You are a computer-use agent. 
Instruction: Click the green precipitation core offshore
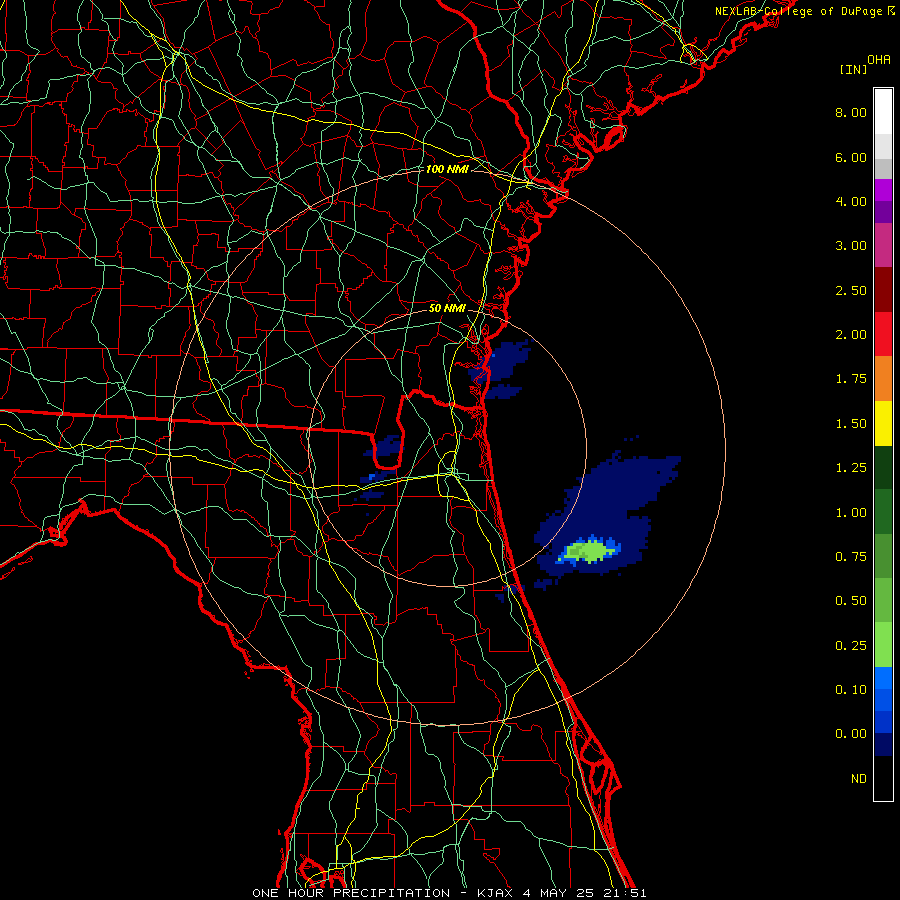click(x=589, y=551)
